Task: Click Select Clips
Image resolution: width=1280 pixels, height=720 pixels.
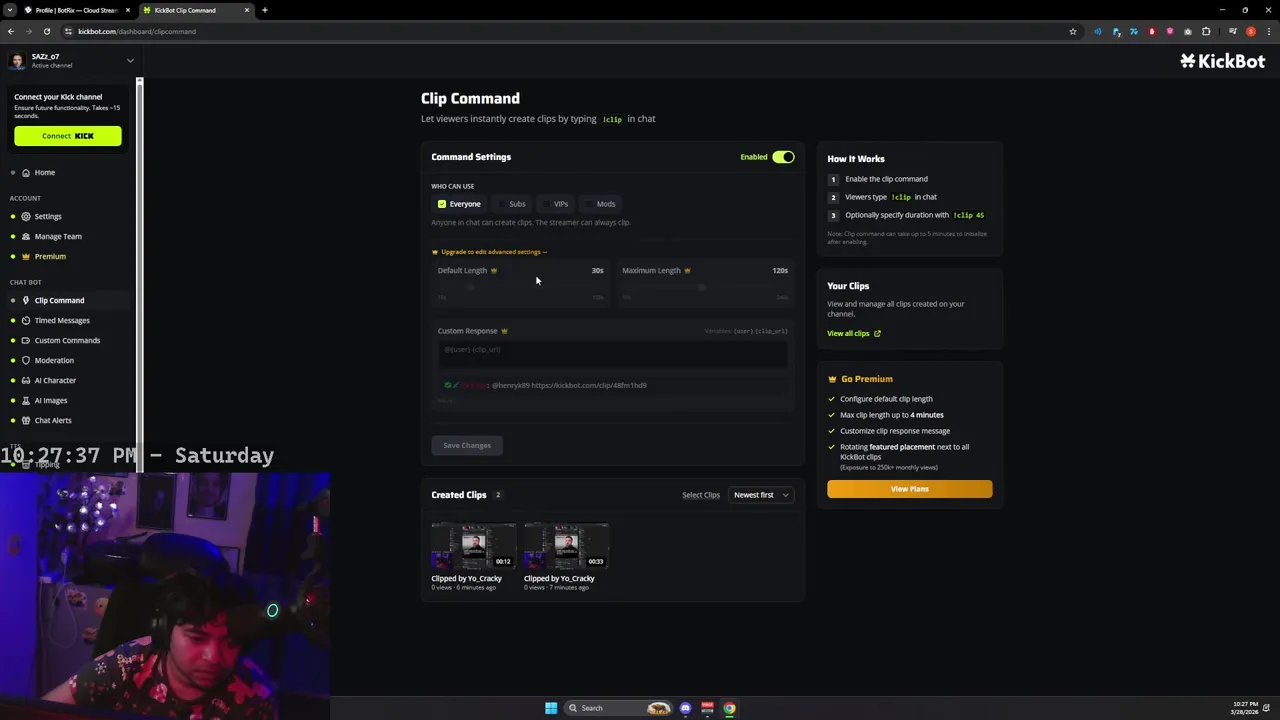Action: [x=701, y=495]
